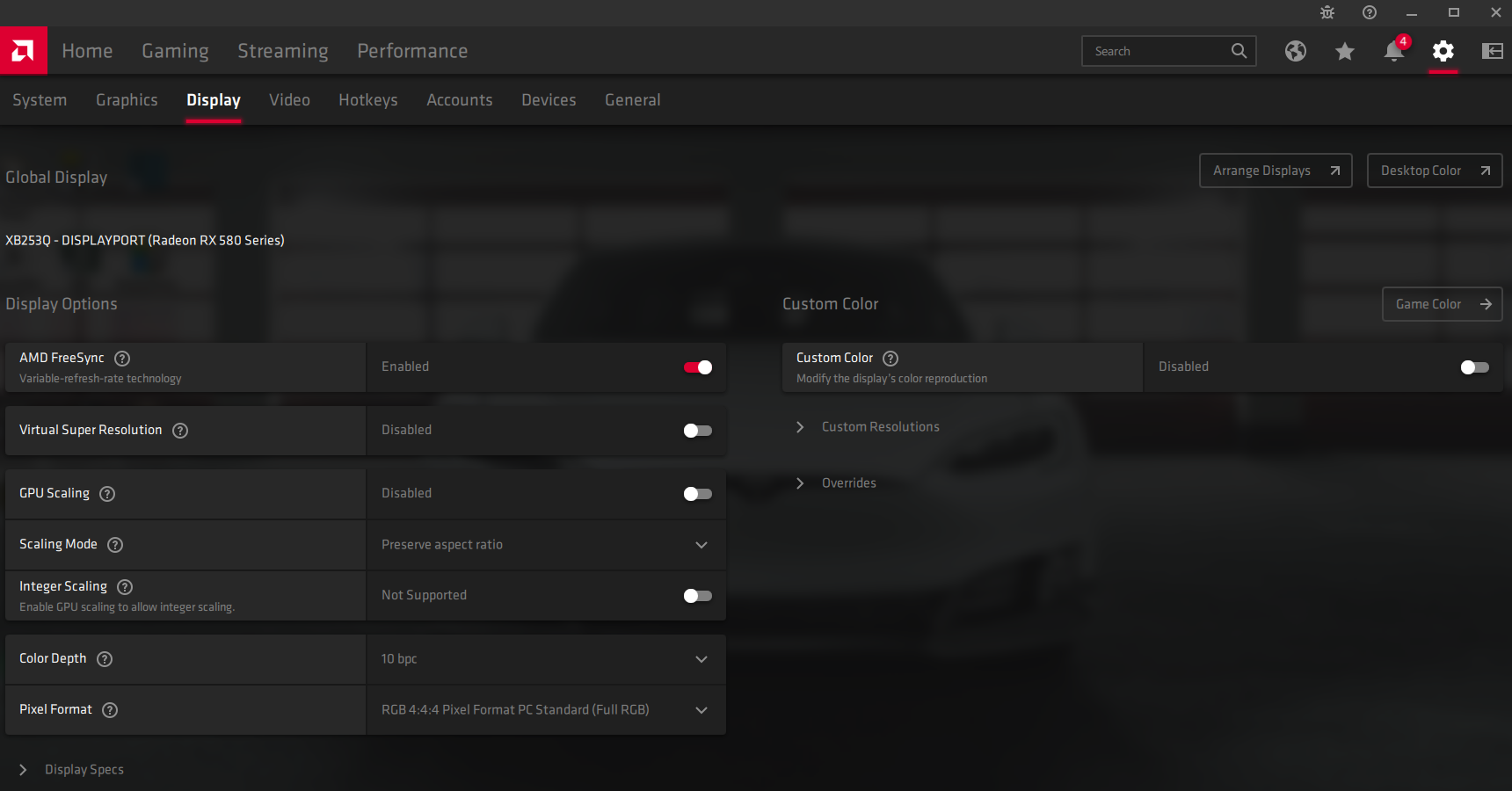Disable the AMD FreeSync toggle
Viewport: 1512px width, 791px height.
698,366
